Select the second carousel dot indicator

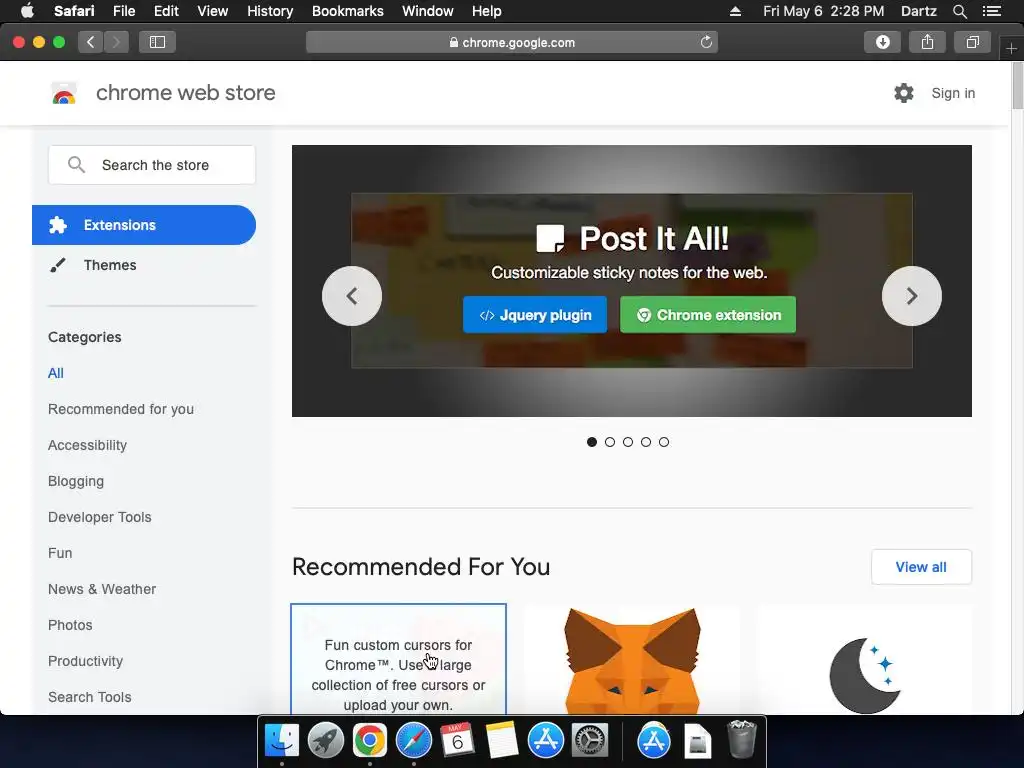pyautogui.click(x=610, y=442)
